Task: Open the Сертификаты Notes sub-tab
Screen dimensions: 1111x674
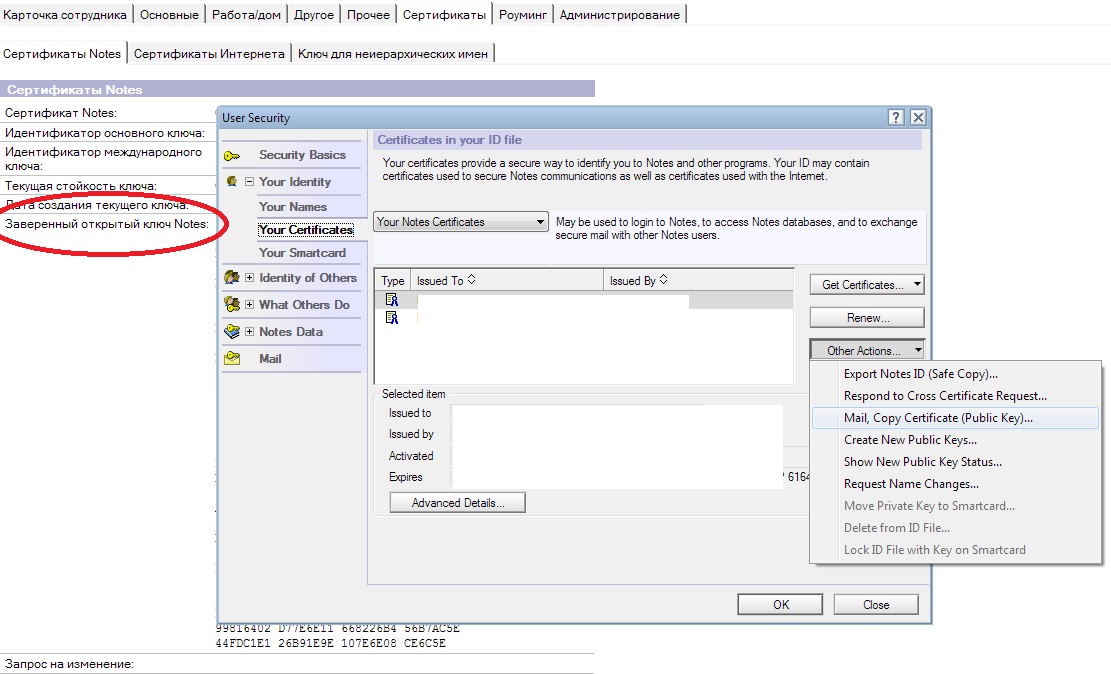Action: click(x=62, y=54)
